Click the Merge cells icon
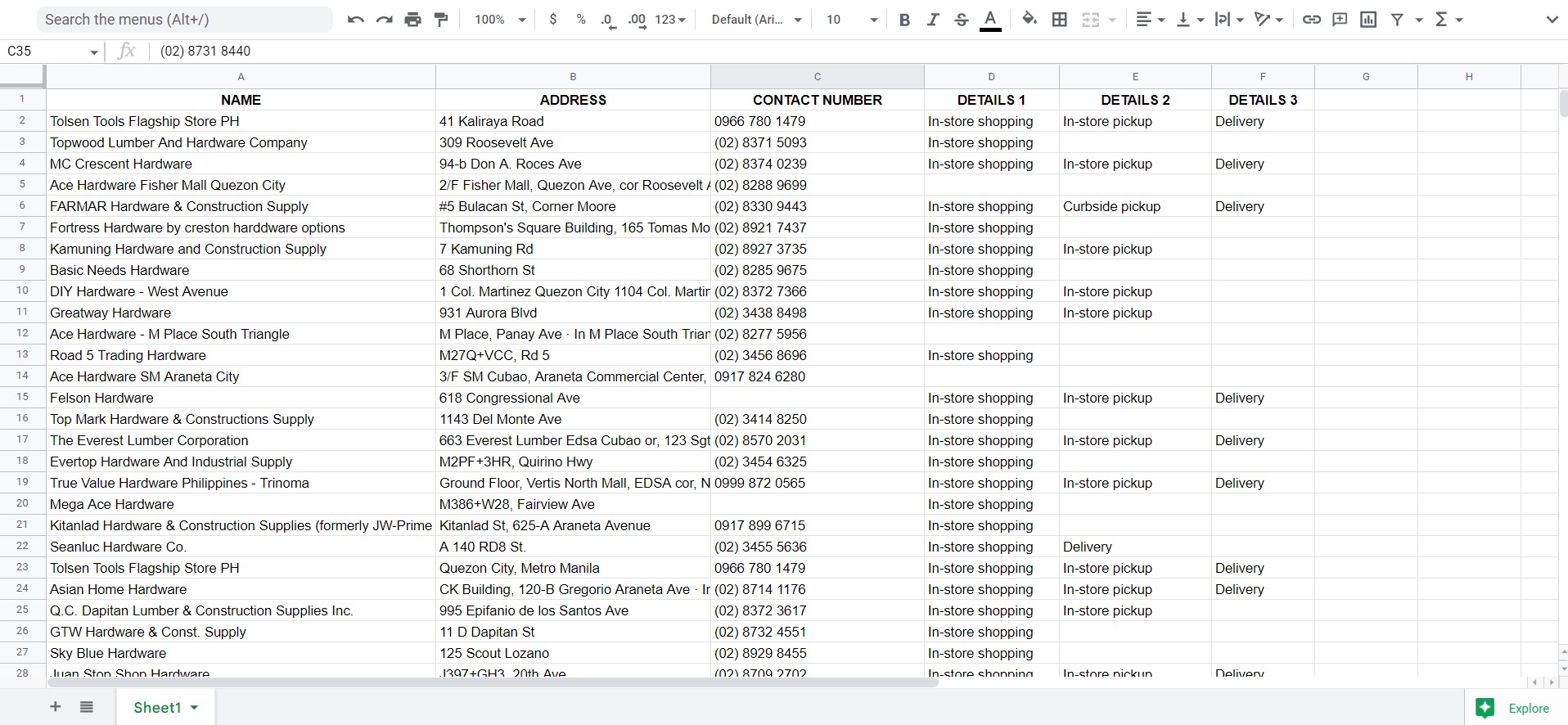The width and height of the screenshot is (1568, 725). (1090, 20)
